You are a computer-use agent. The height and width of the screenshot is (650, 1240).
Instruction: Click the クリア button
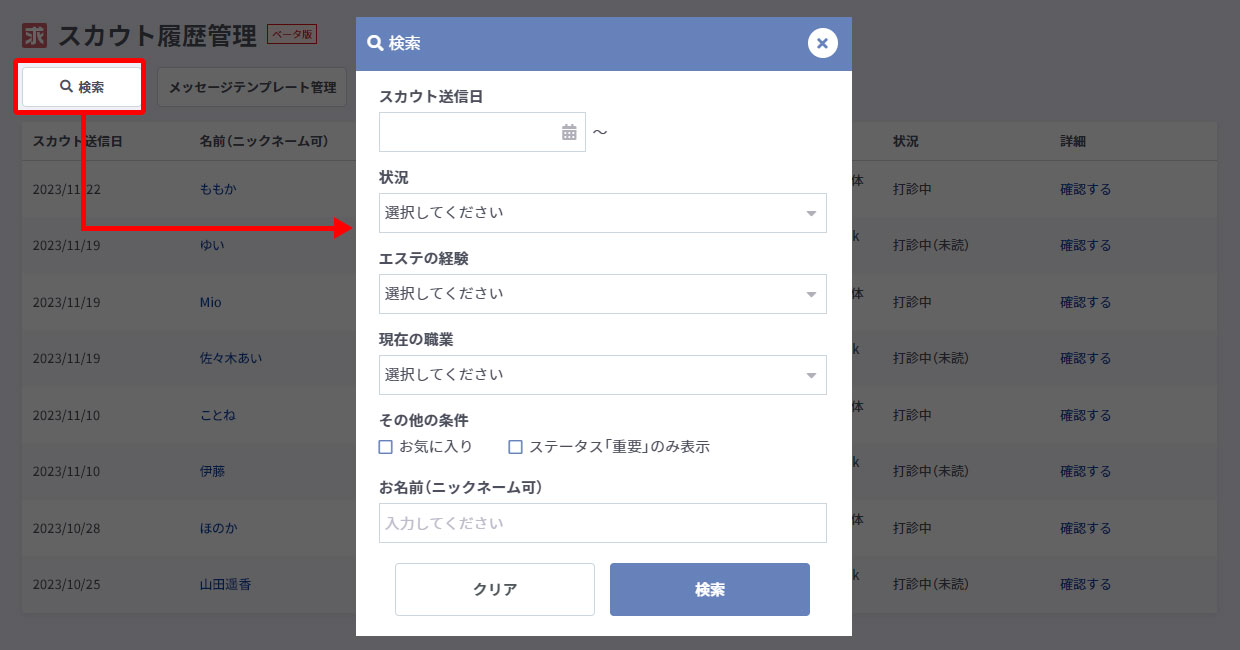[x=495, y=589]
